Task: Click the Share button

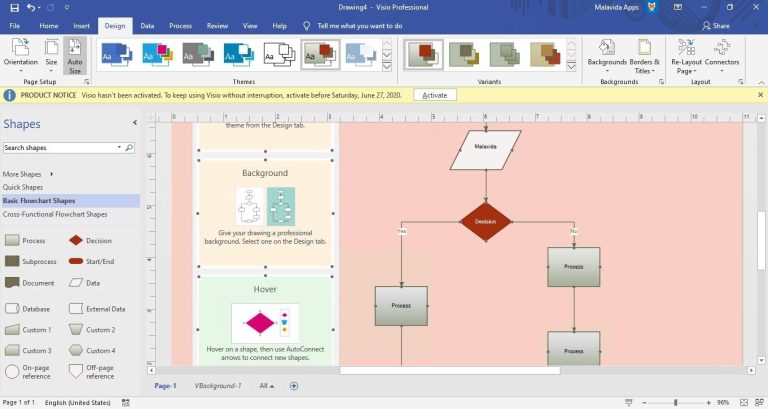Action: (x=715, y=25)
